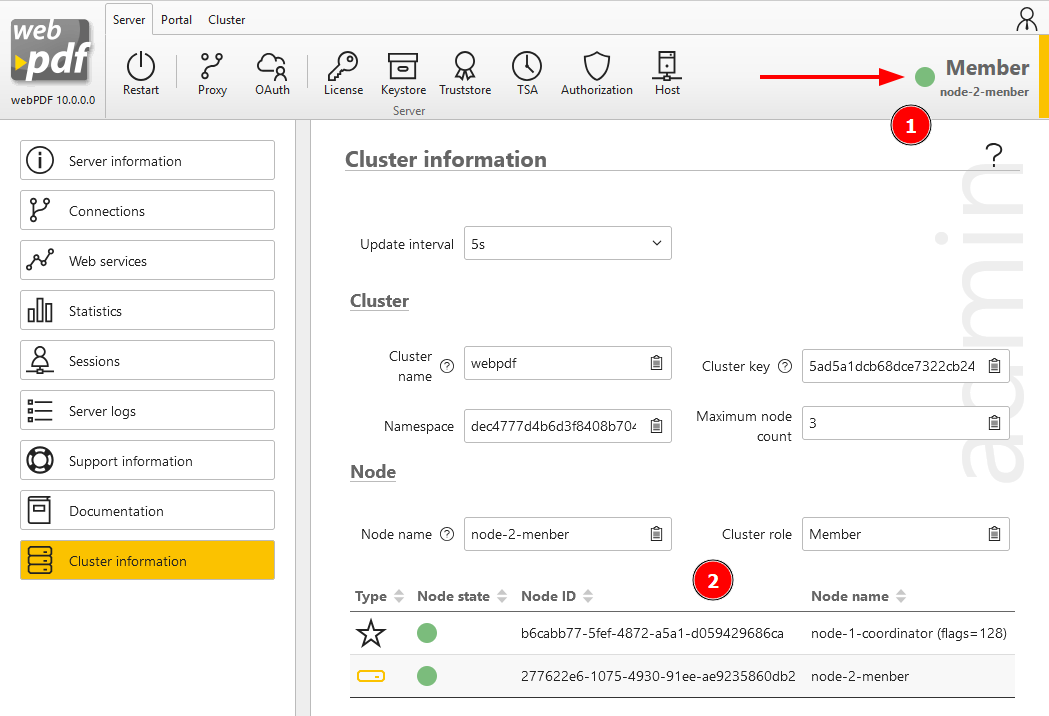Image resolution: width=1049 pixels, height=716 pixels.
Task: Select the Keystore icon
Action: coord(403,72)
